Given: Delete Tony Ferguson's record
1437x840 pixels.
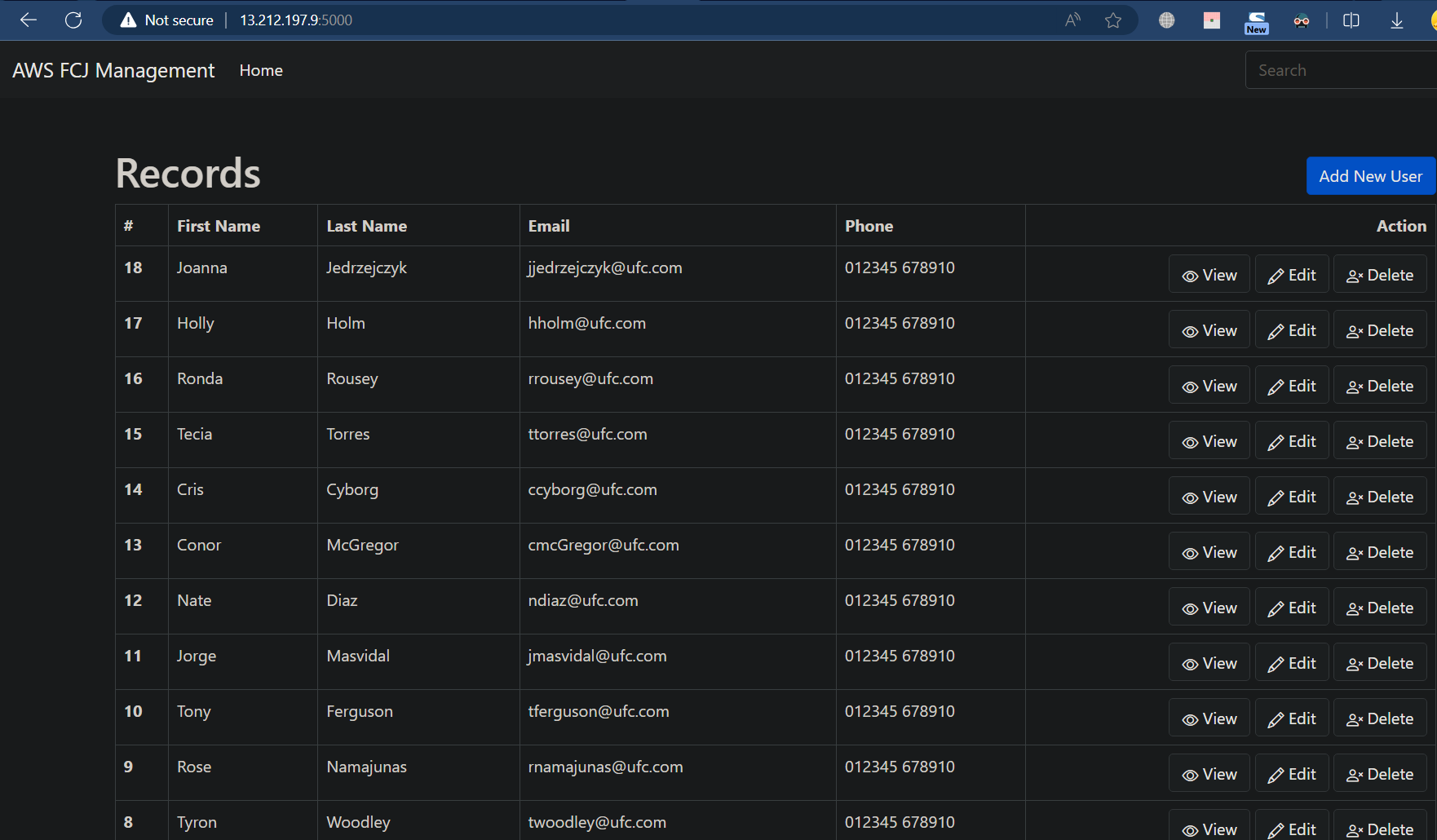Looking at the screenshot, I should (1380, 718).
